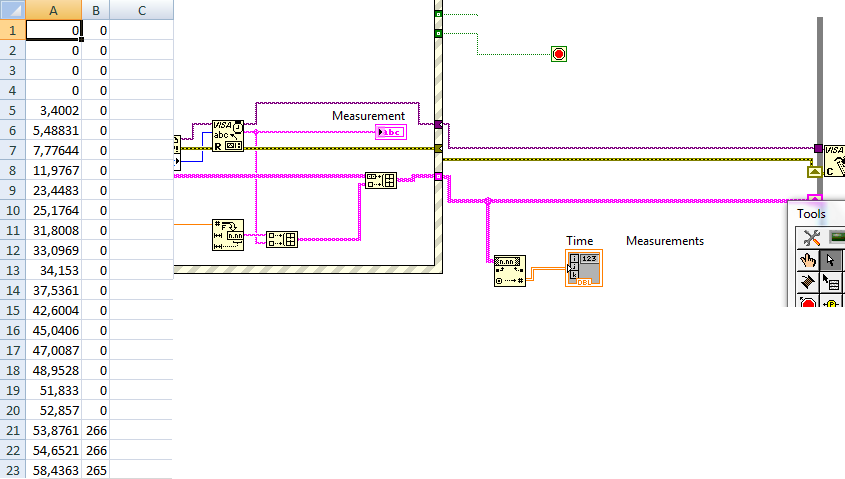Click the Measurements label
This screenshot has height=479, width=845.
pyautogui.click(x=665, y=241)
